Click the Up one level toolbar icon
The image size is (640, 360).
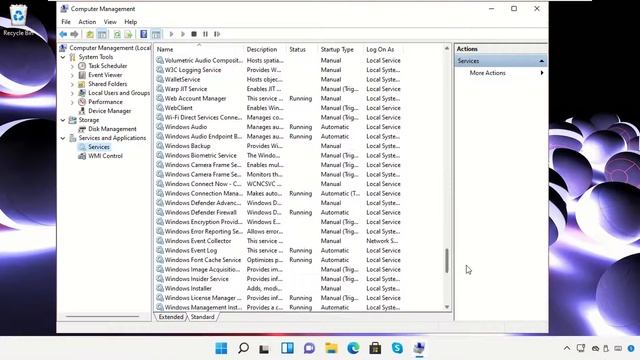[x=90, y=34]
